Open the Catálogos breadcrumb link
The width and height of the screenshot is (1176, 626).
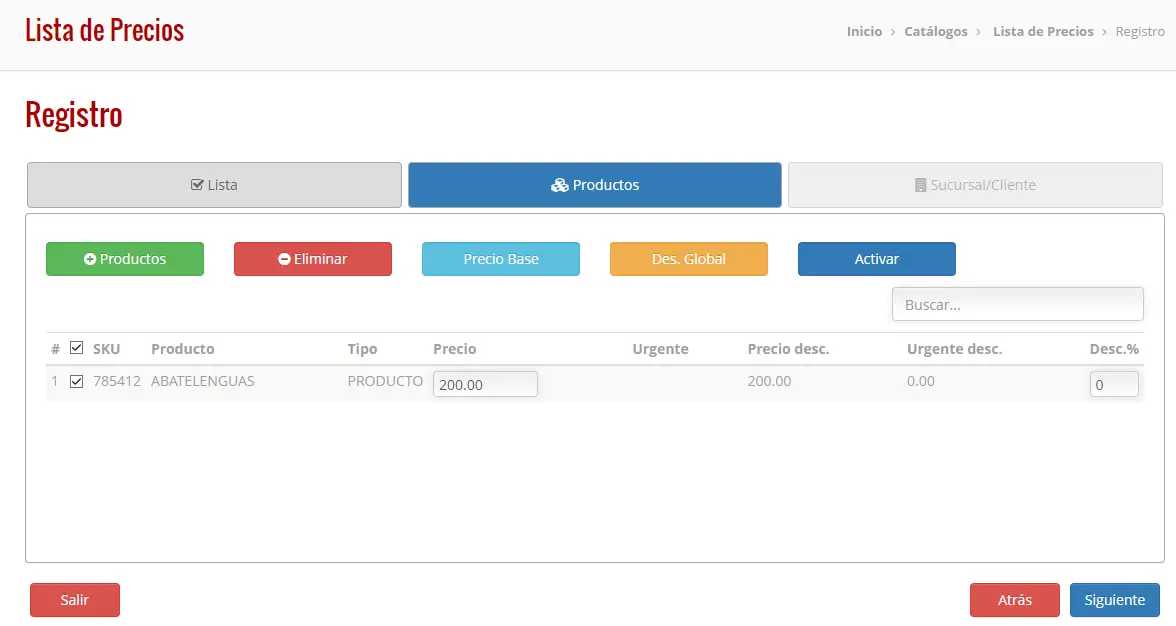click(936, 31)
